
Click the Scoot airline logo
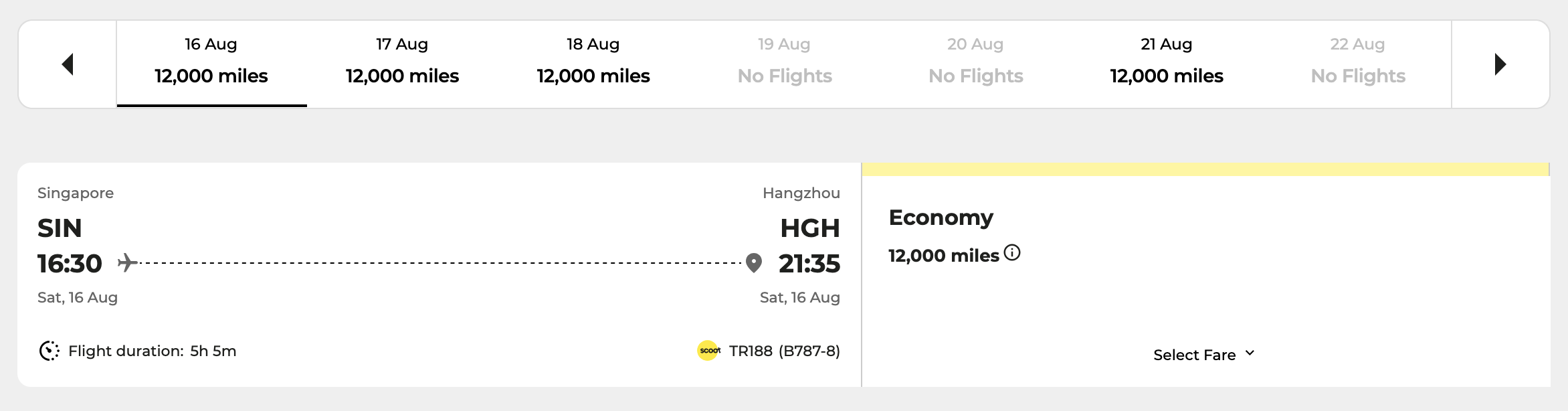point(709,351)
